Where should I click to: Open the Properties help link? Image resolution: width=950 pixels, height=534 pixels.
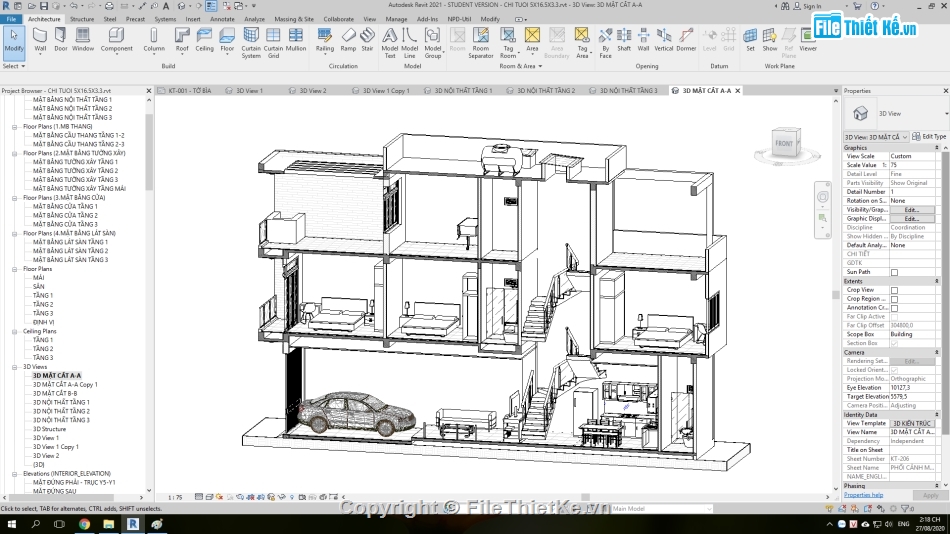tap(863, 495)
